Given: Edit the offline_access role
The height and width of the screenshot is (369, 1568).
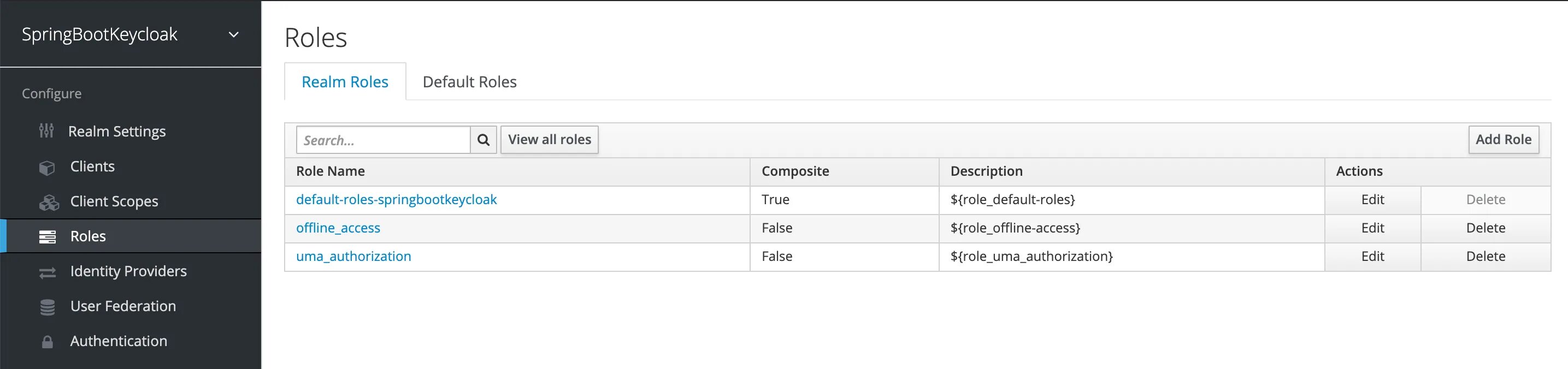Looking at the screenshot, I should 1372,228.
